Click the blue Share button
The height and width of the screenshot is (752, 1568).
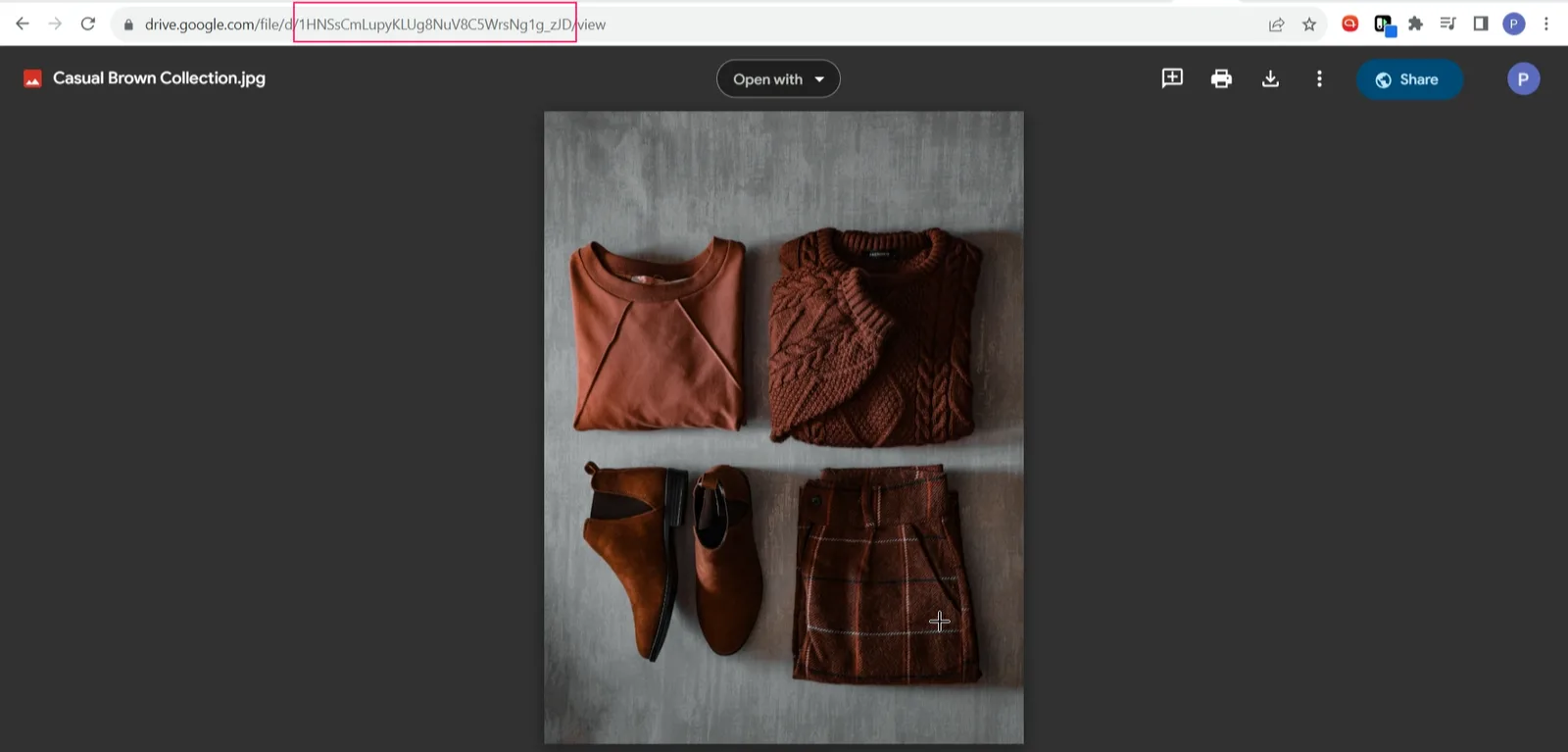point(1409,79)
